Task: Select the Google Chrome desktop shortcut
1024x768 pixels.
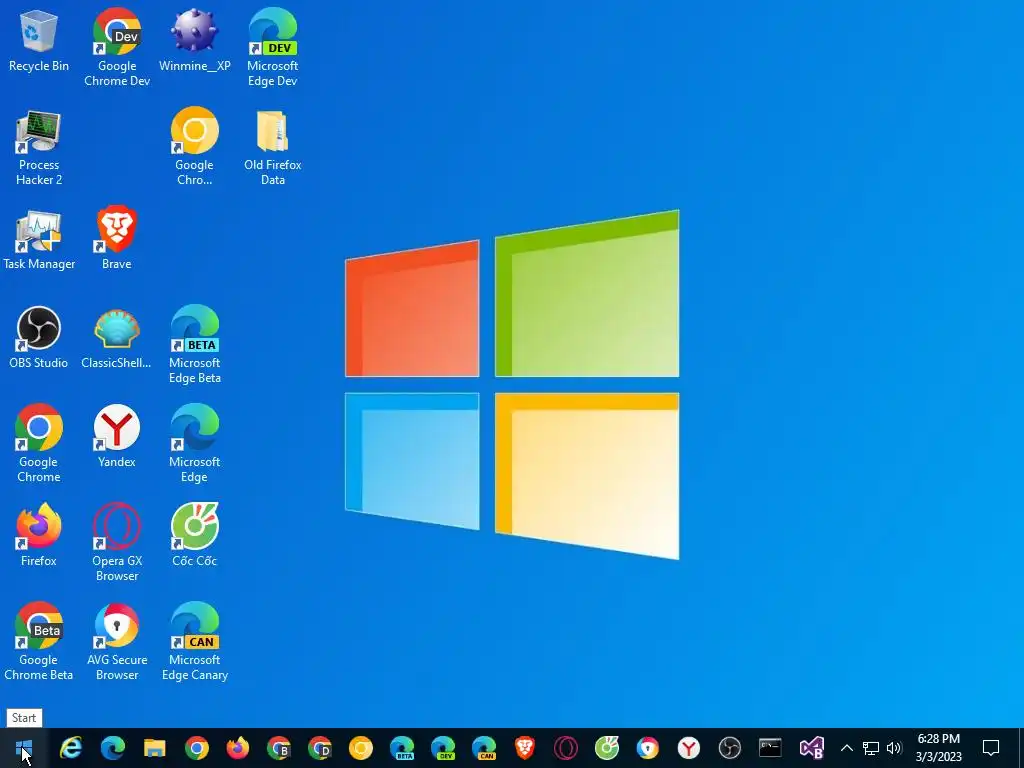Action: (39, 444)
